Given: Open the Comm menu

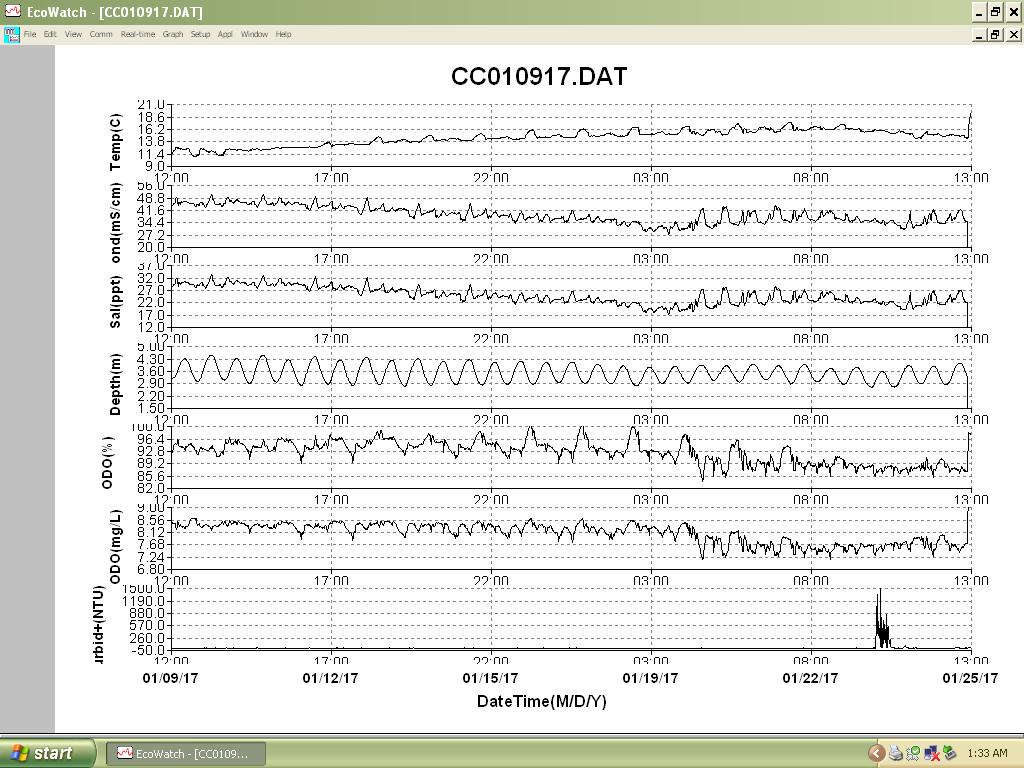Looking at the screenshot, I should point(101,35).
